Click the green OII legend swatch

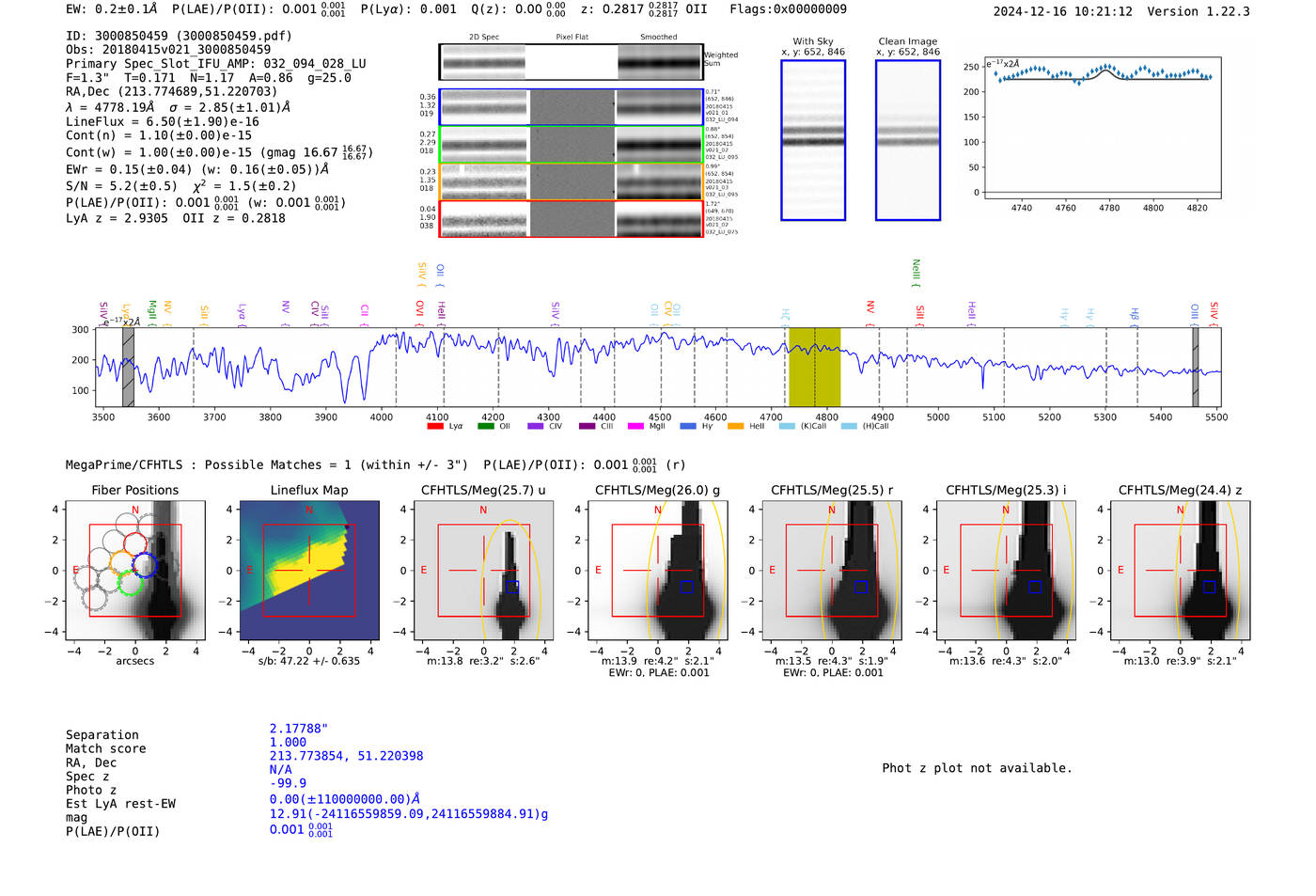[486, 426]
